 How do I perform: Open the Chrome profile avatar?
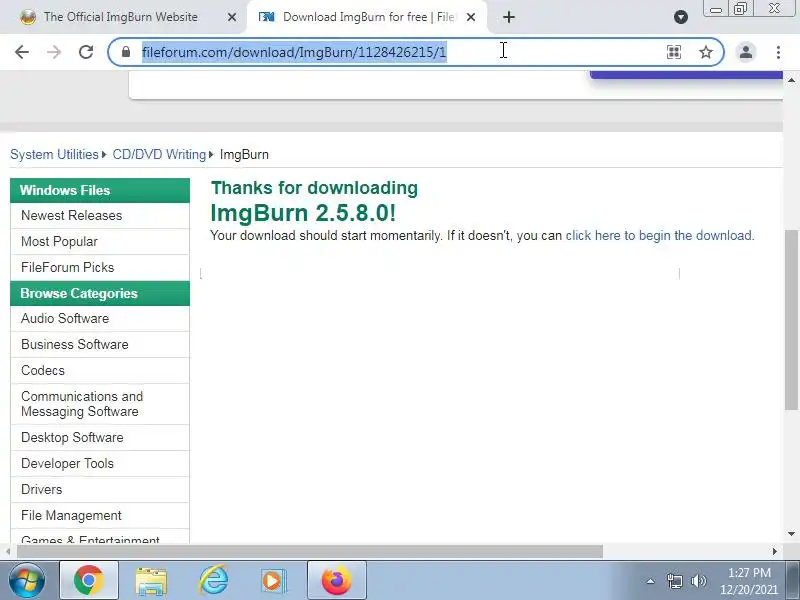[746, 52]
